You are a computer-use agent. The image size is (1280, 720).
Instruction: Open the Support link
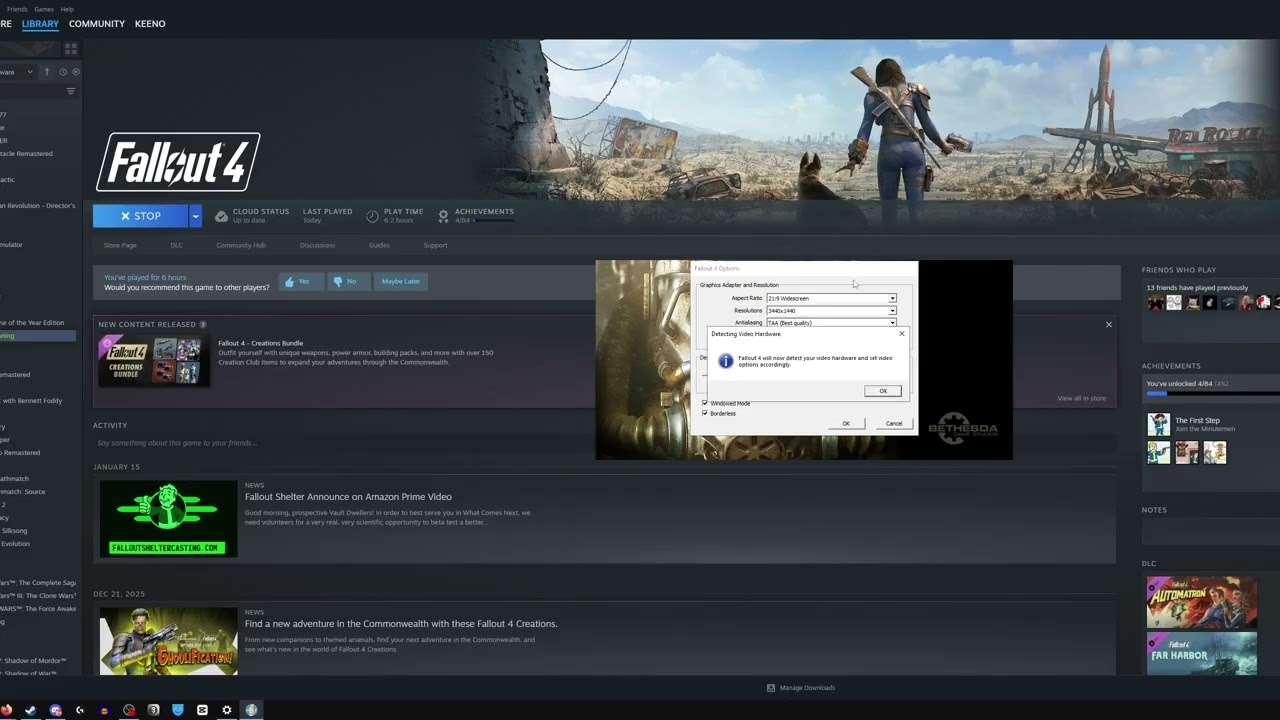[435, 245]
